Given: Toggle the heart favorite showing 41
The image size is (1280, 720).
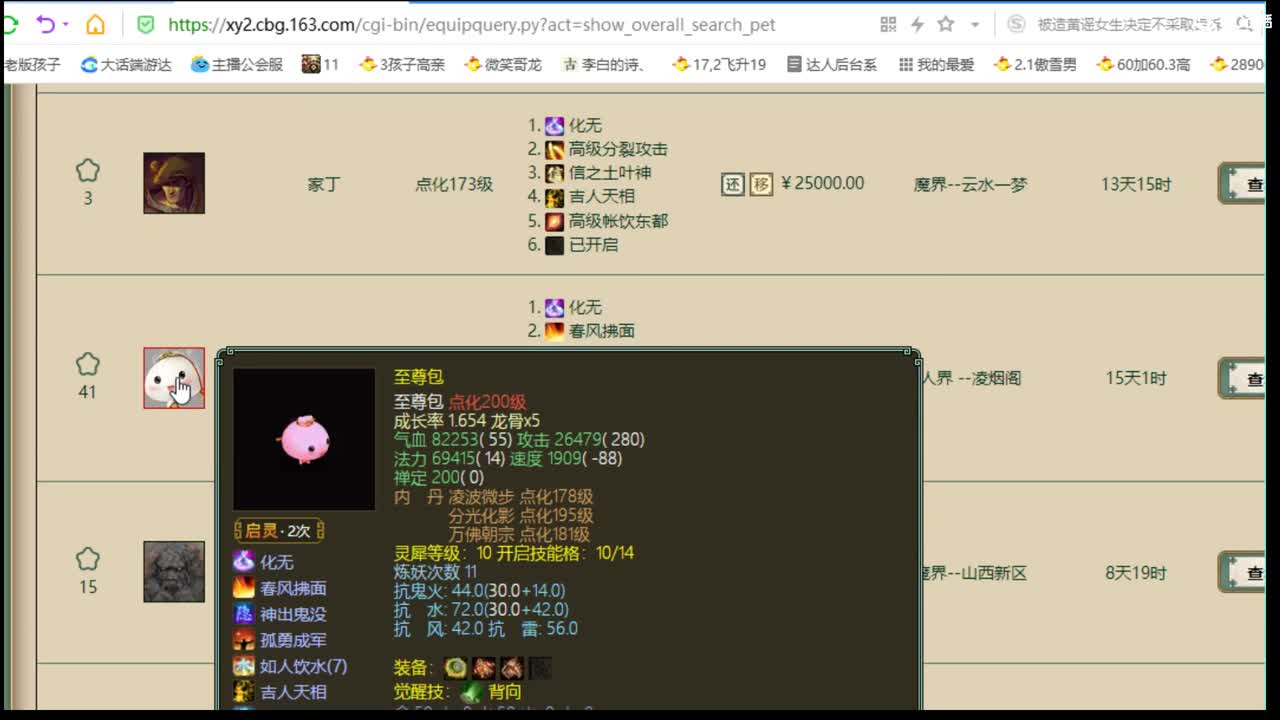Looking at the screenshot, I should [x=87, y=365].
